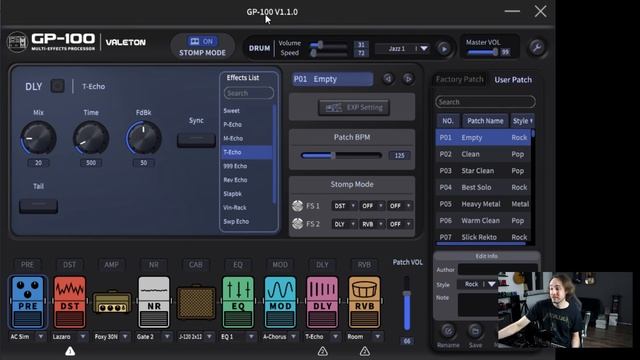The height and width of the screenshot is (360, 640).
Task: Select the CAB cabinet icon
Action: click(196, 302)
